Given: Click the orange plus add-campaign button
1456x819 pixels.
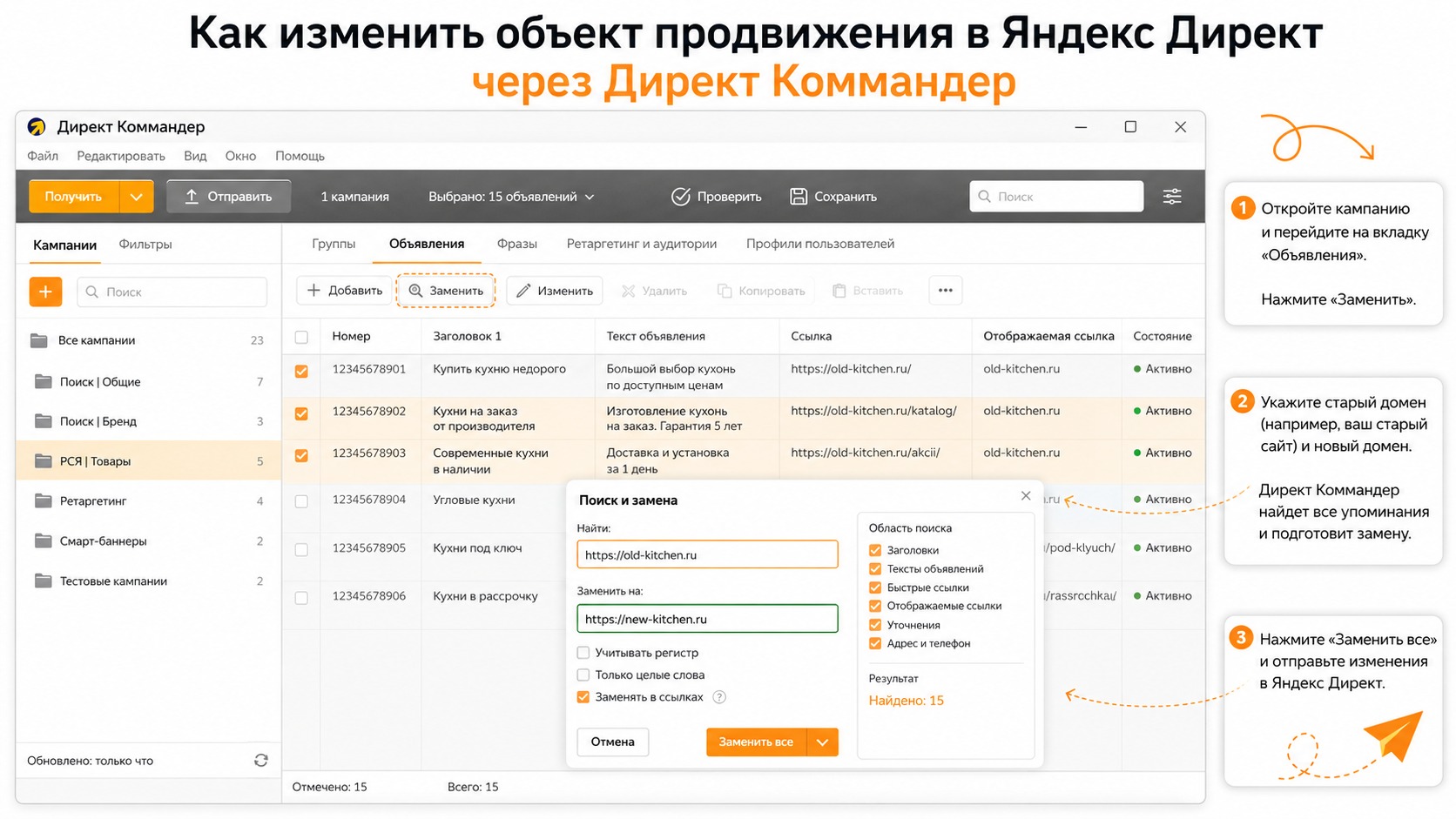Looking at the screenshot, I should click(x=46, y=292).
